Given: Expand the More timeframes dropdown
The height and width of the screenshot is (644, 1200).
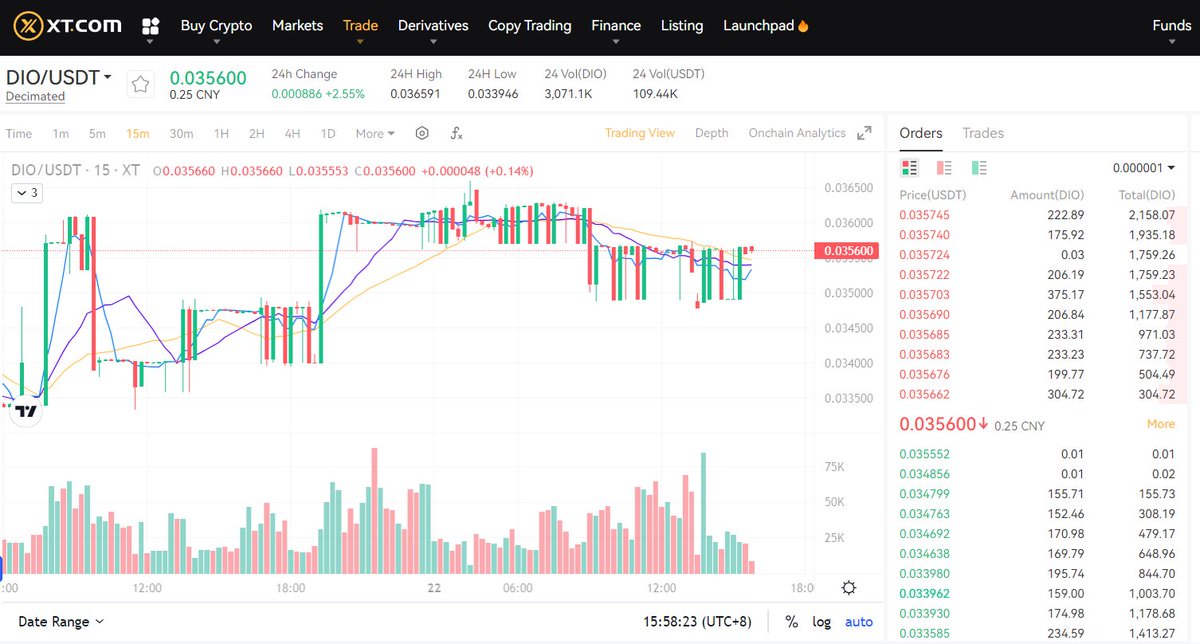Looking at the screenshot, I should pyautogui.click(x=375, y=133).
